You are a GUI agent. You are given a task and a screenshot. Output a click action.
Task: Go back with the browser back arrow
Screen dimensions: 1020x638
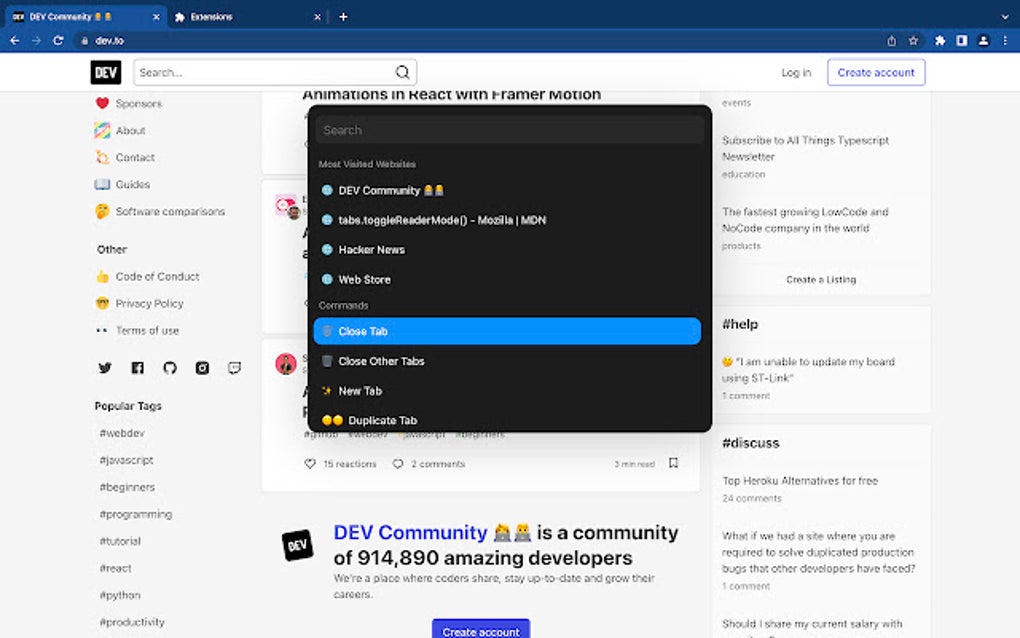[14, 40]
